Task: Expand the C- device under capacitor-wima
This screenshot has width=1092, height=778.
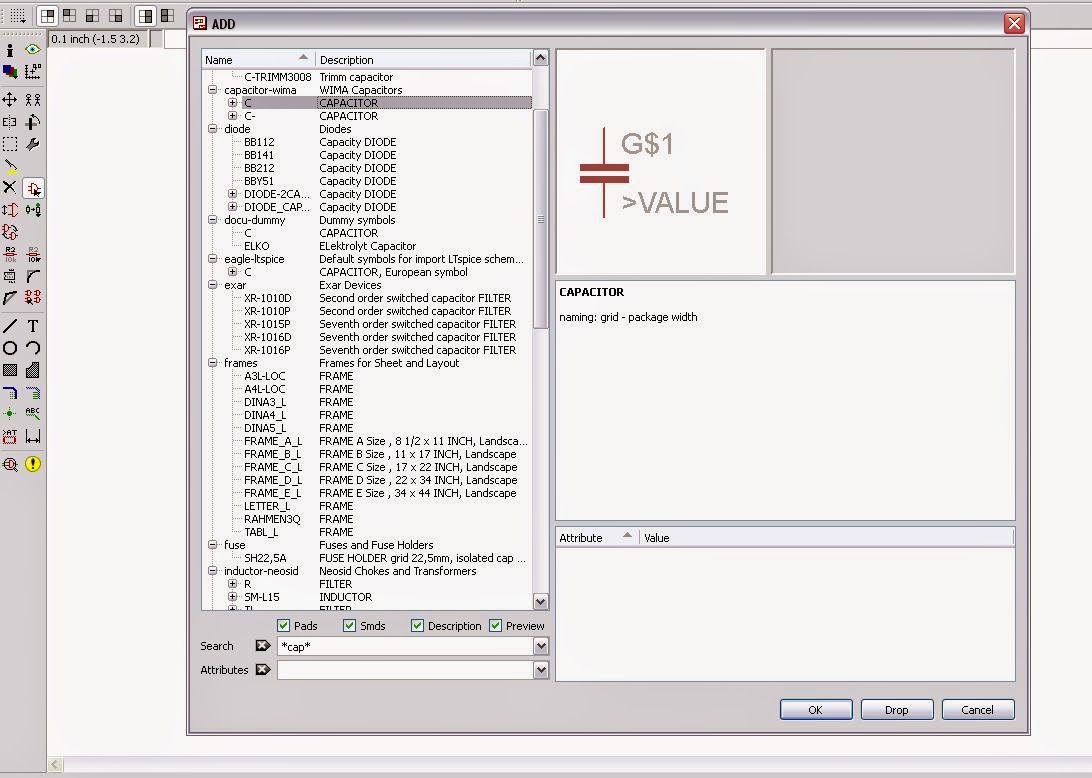Action: 233,116
